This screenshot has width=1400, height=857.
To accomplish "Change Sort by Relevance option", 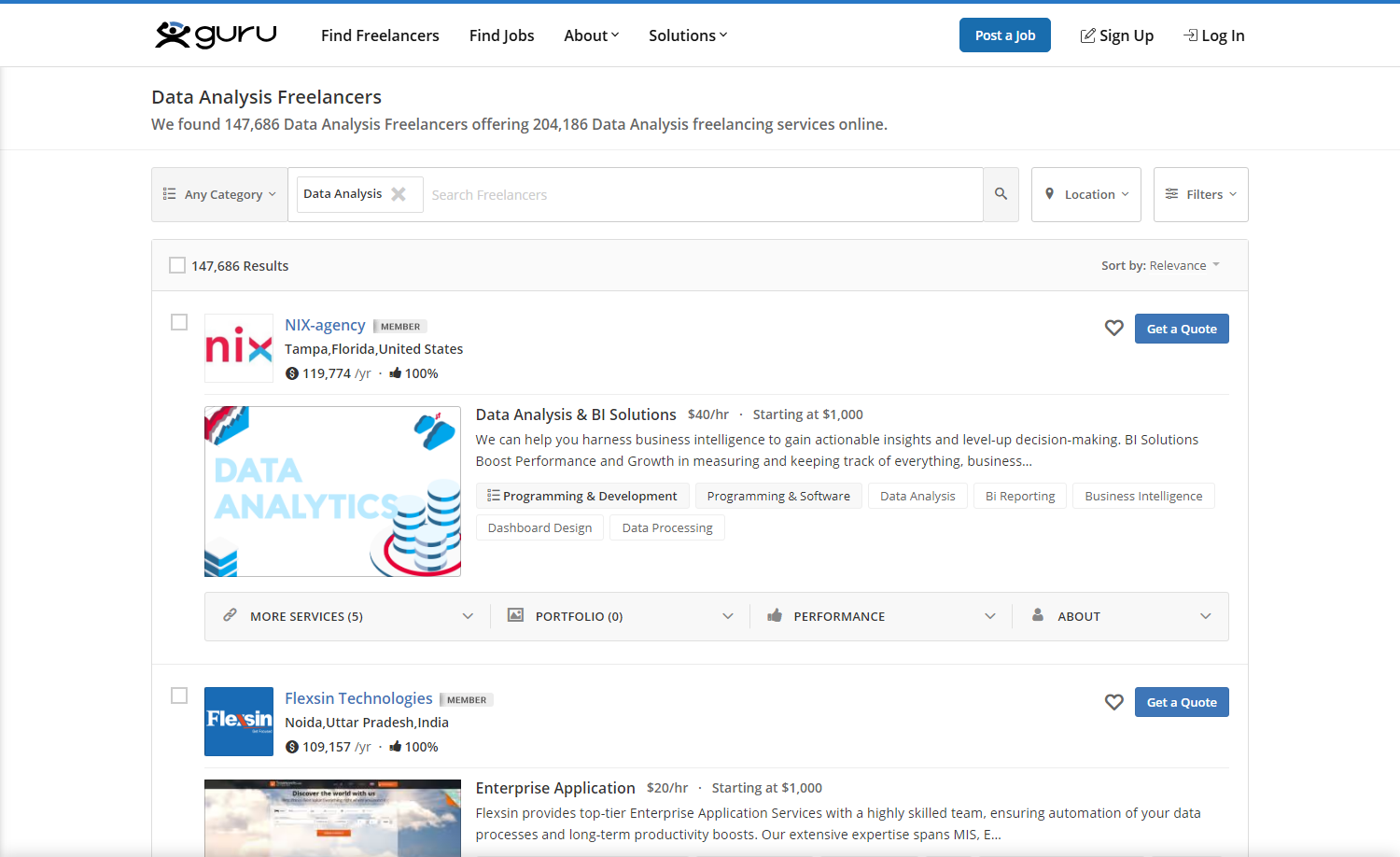I will coord(1161,265).
